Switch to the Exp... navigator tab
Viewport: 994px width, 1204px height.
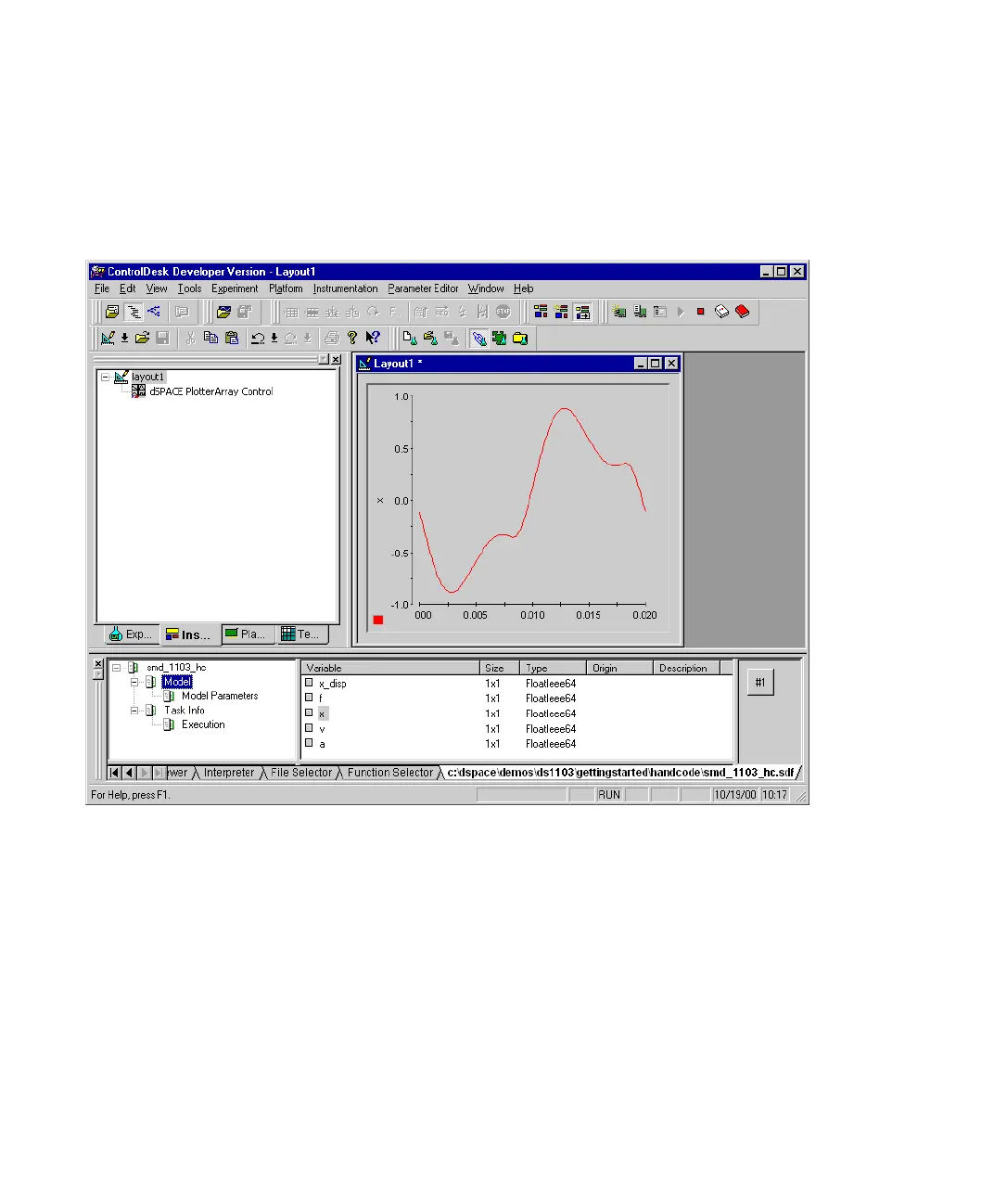pyautogui.click(x=131, y=634)
